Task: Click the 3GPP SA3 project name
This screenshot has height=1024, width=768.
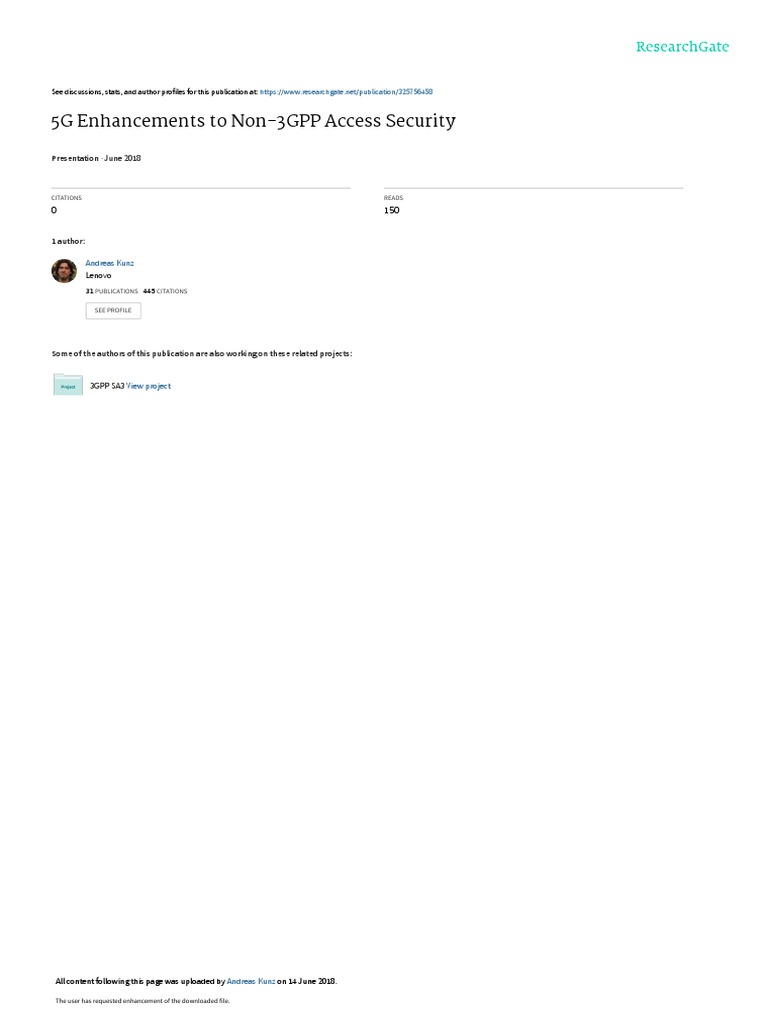Action: [107, 386]
